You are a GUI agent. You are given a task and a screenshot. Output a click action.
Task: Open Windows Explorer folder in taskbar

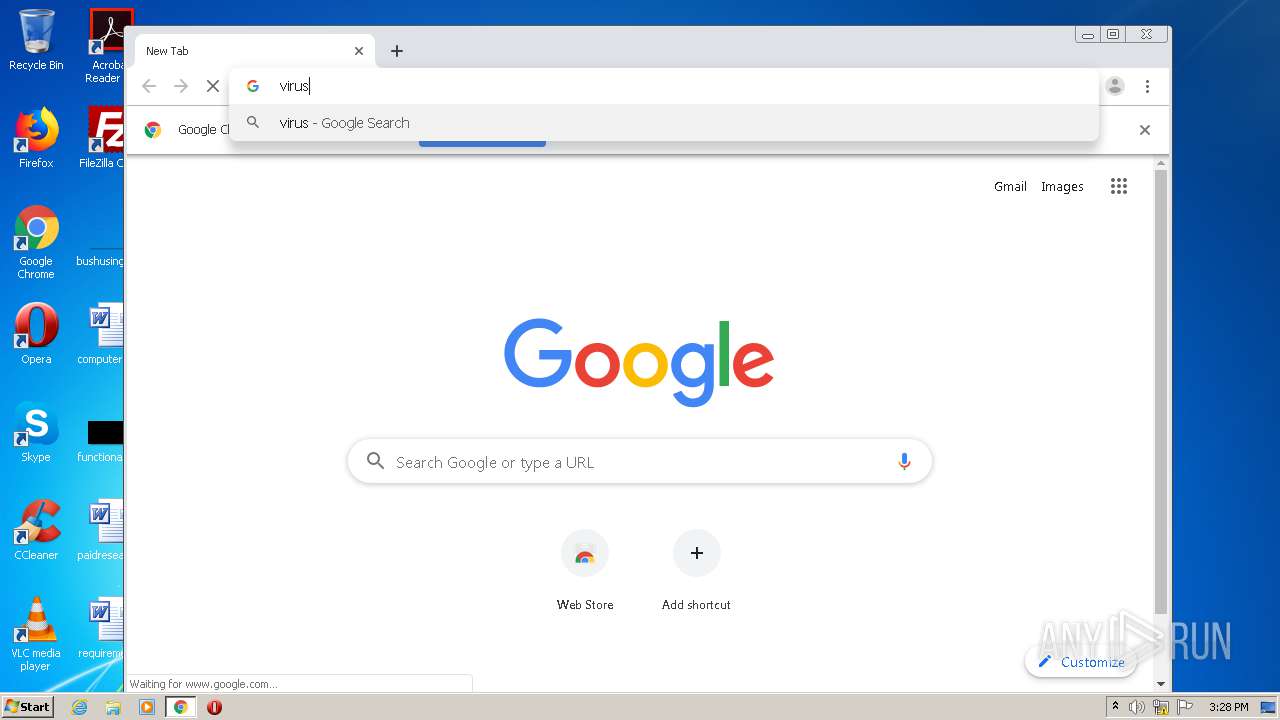click(113, 707)
